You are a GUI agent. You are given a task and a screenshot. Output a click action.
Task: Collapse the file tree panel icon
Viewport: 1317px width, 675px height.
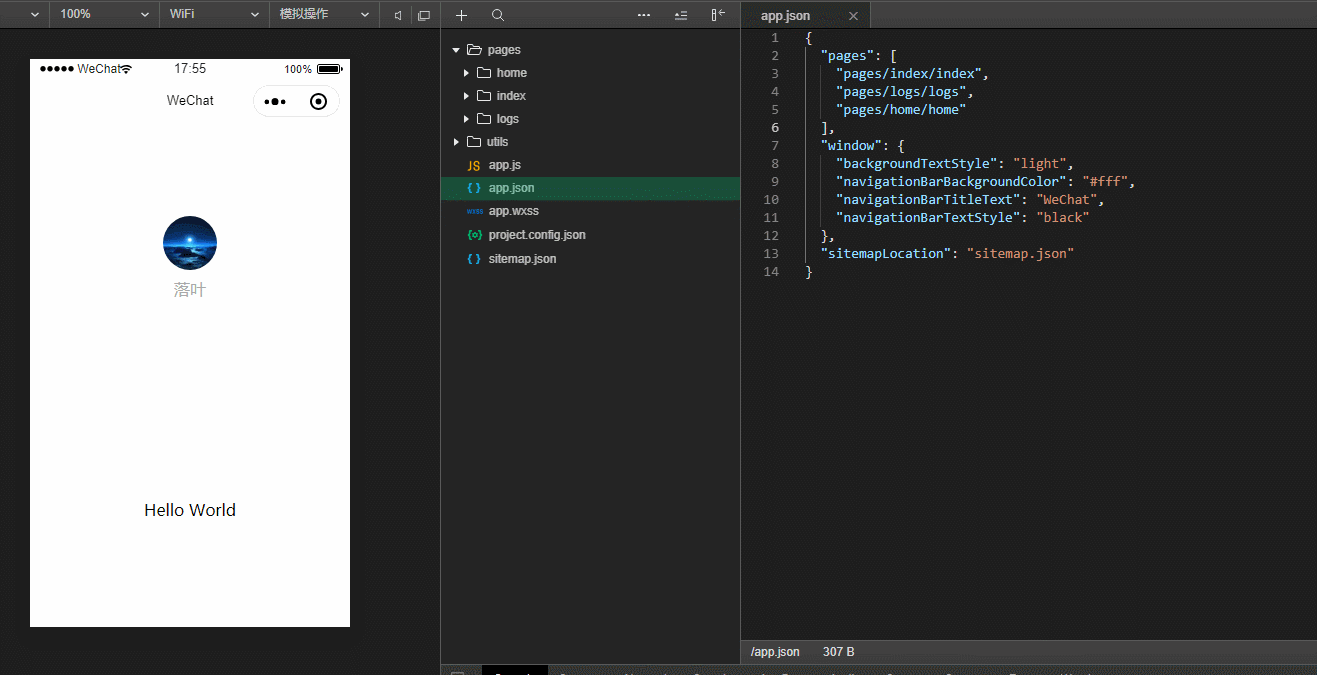718,15
